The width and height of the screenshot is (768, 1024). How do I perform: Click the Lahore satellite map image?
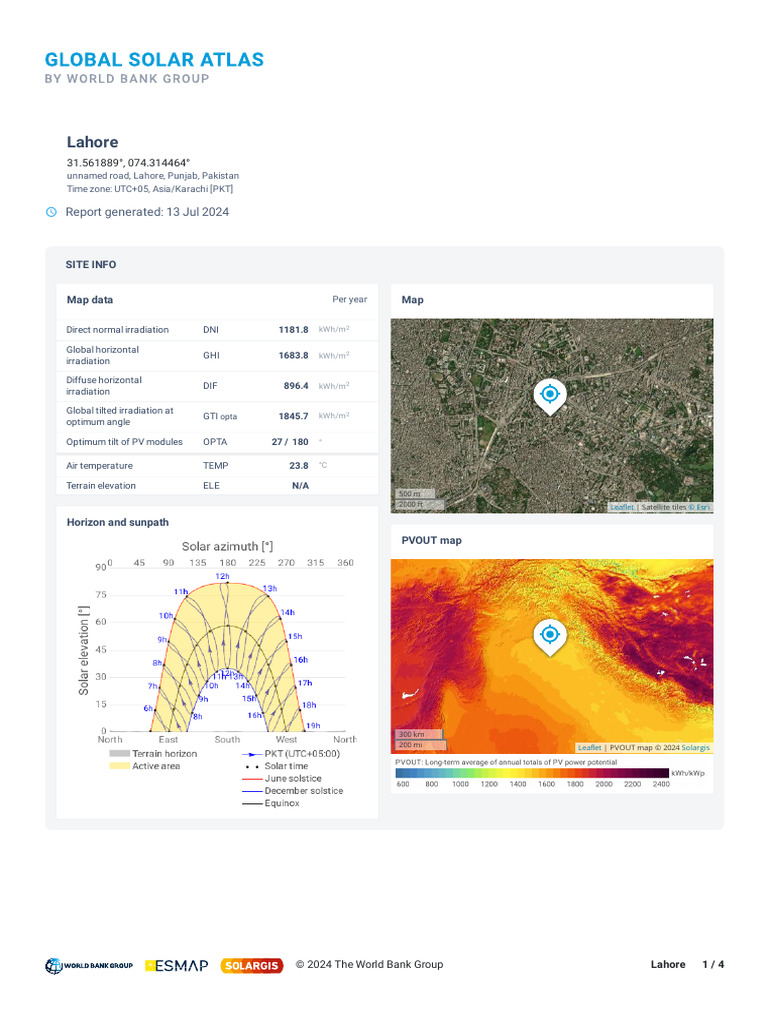552,415
